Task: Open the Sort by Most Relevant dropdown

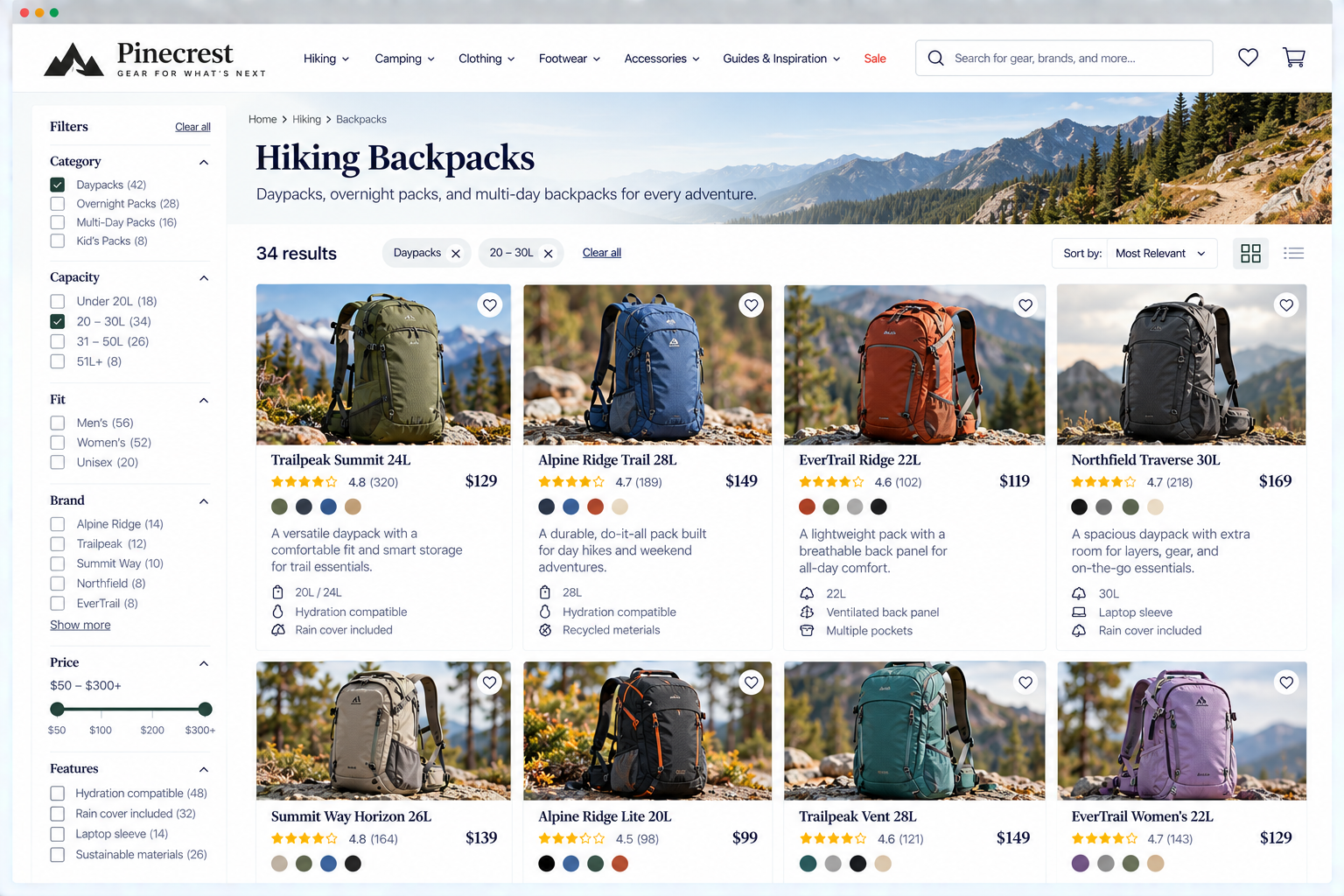Action: [1162, 253]
